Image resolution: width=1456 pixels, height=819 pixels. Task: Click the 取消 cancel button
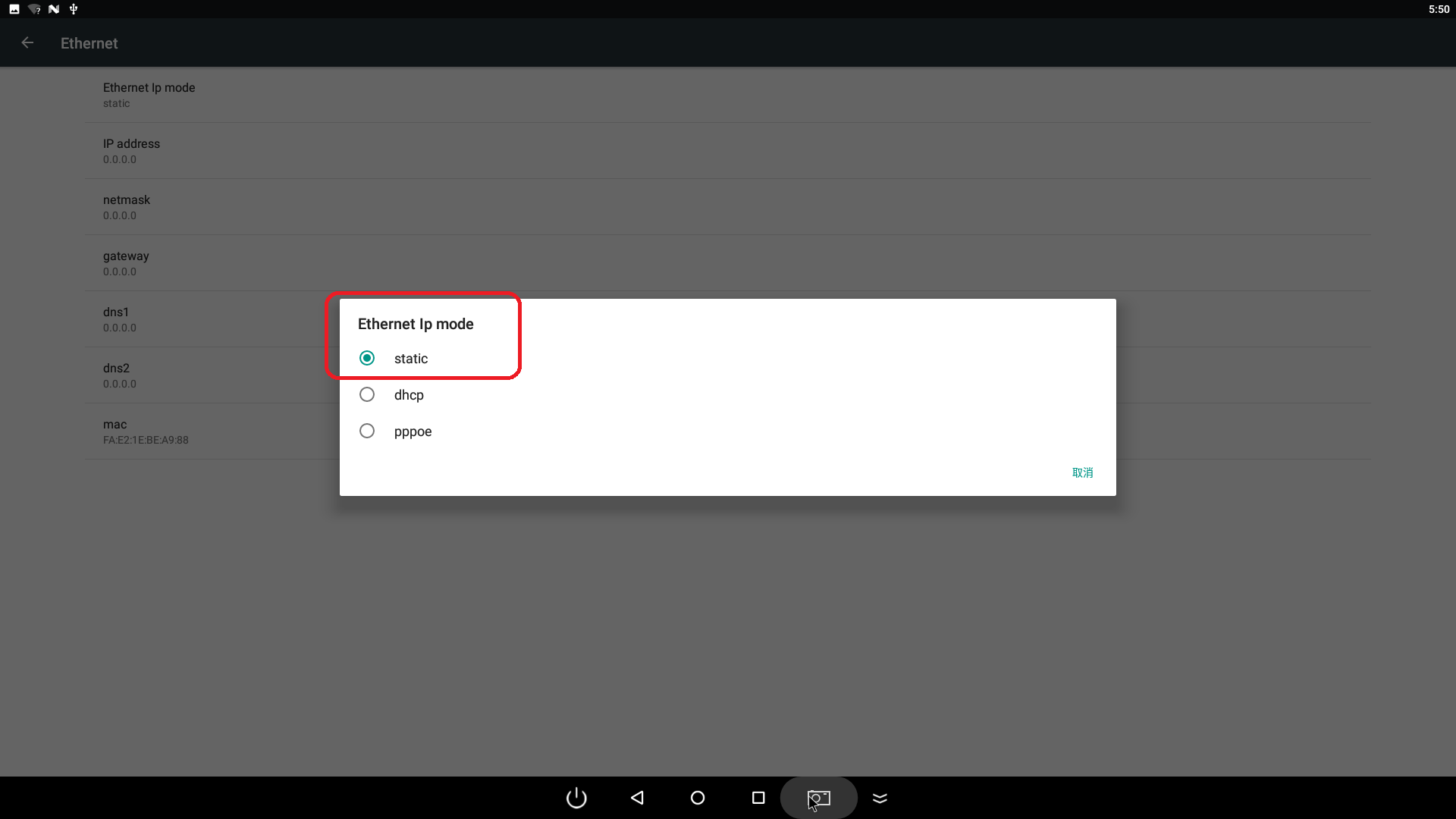1082,472
